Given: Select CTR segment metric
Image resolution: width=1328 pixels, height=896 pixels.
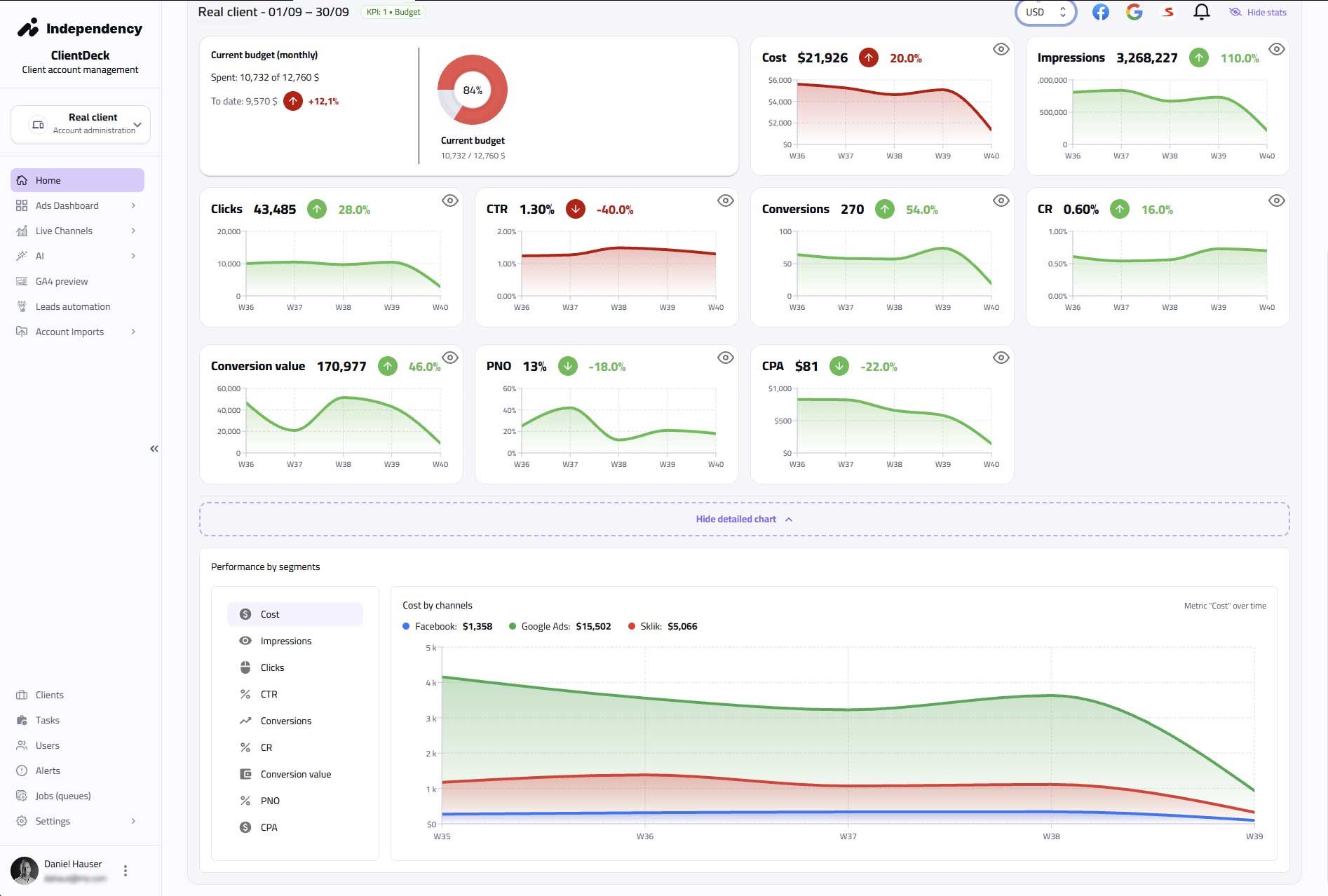Looking at the screenshot, I should click(295, 694).
